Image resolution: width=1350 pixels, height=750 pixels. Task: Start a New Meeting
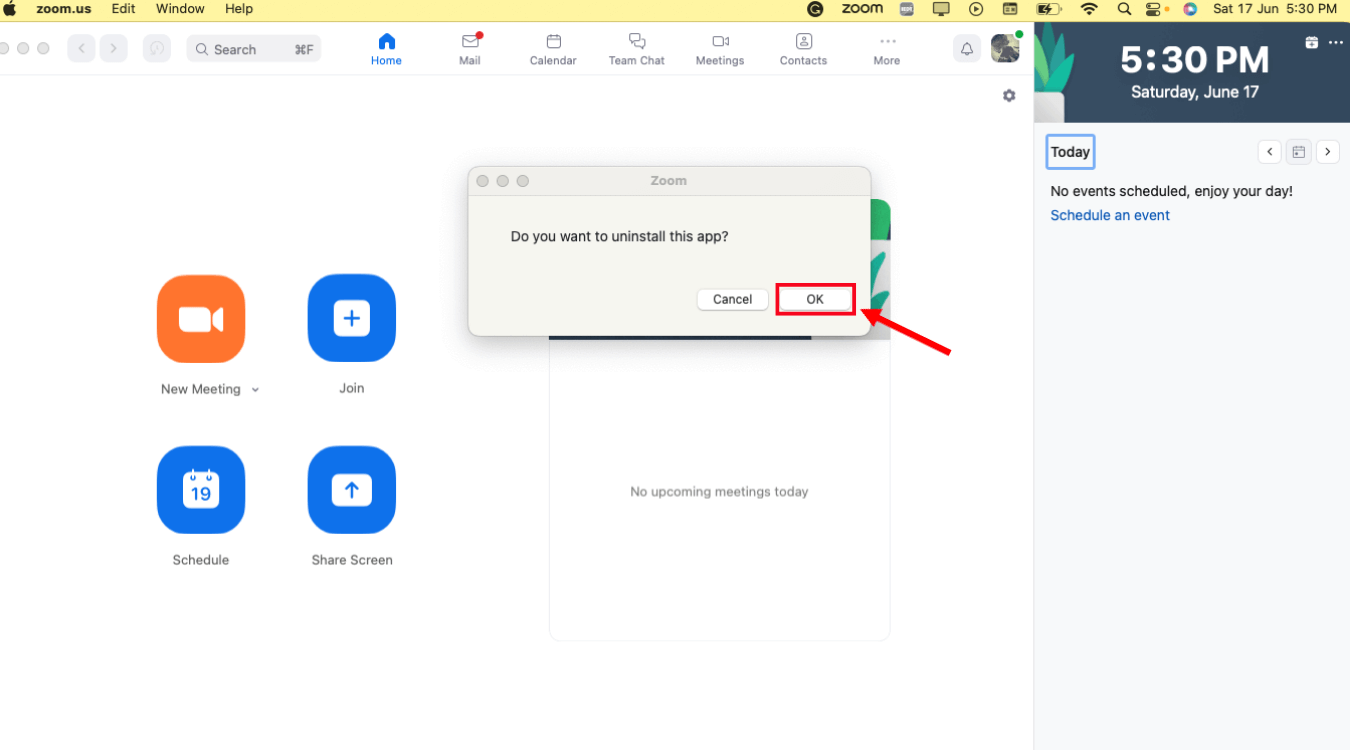point(201,318)
